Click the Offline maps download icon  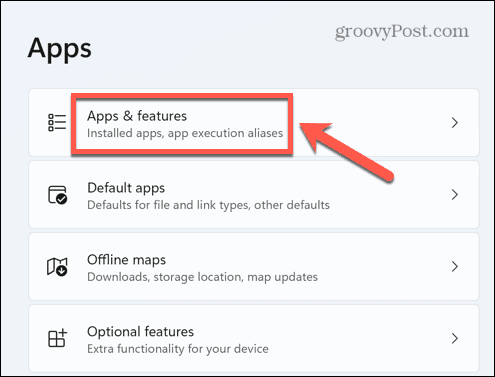click(x=57, y=267)
